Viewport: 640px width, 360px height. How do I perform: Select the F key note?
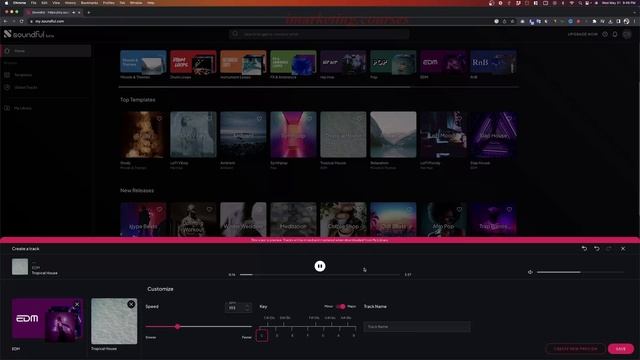(x=308, y=336)
